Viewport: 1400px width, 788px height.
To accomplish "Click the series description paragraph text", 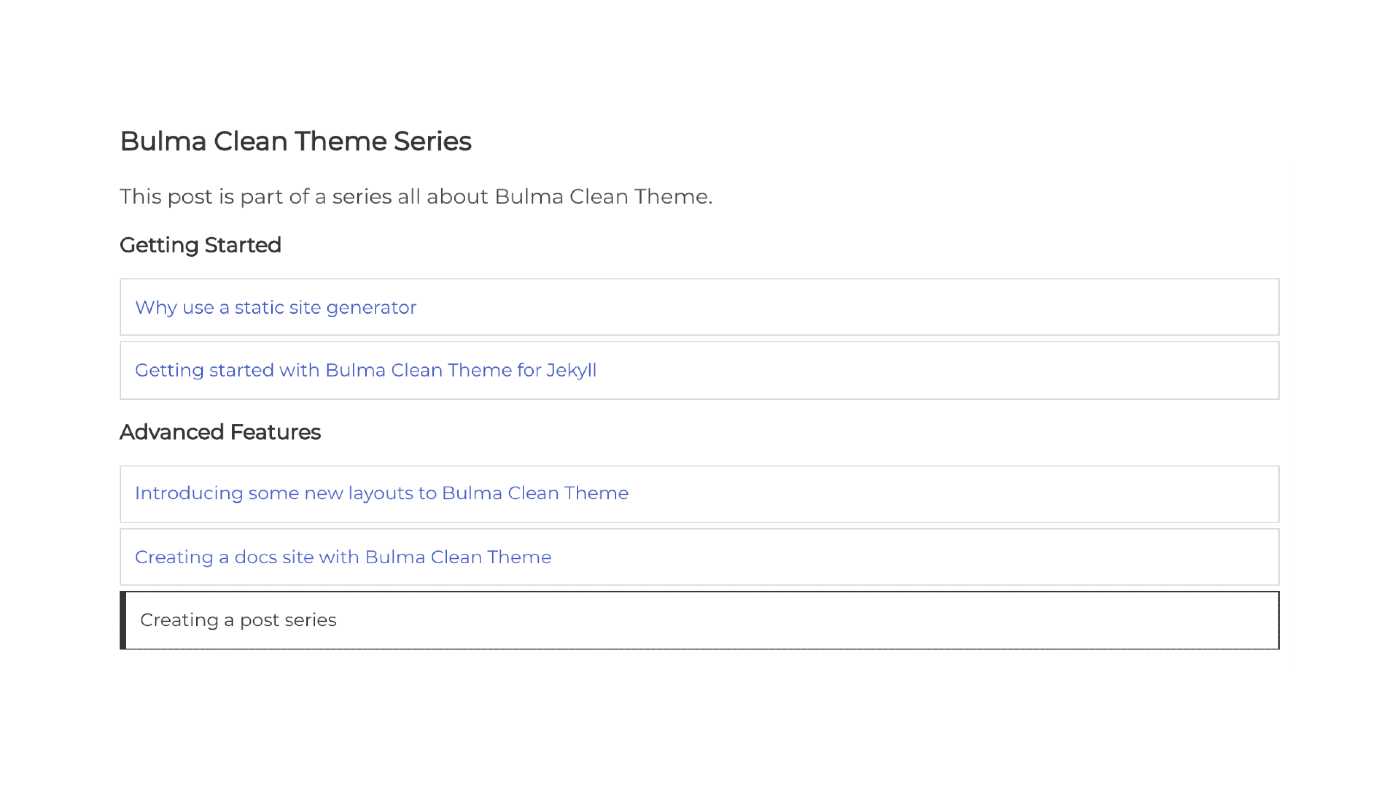I will 415,196.
